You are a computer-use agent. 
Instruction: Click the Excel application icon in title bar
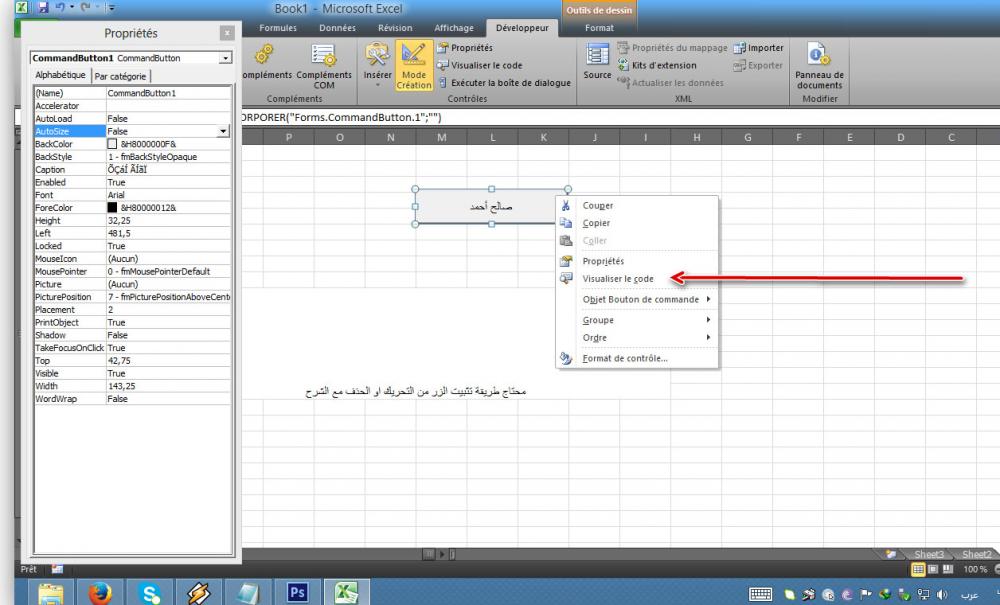pos(21,8)
